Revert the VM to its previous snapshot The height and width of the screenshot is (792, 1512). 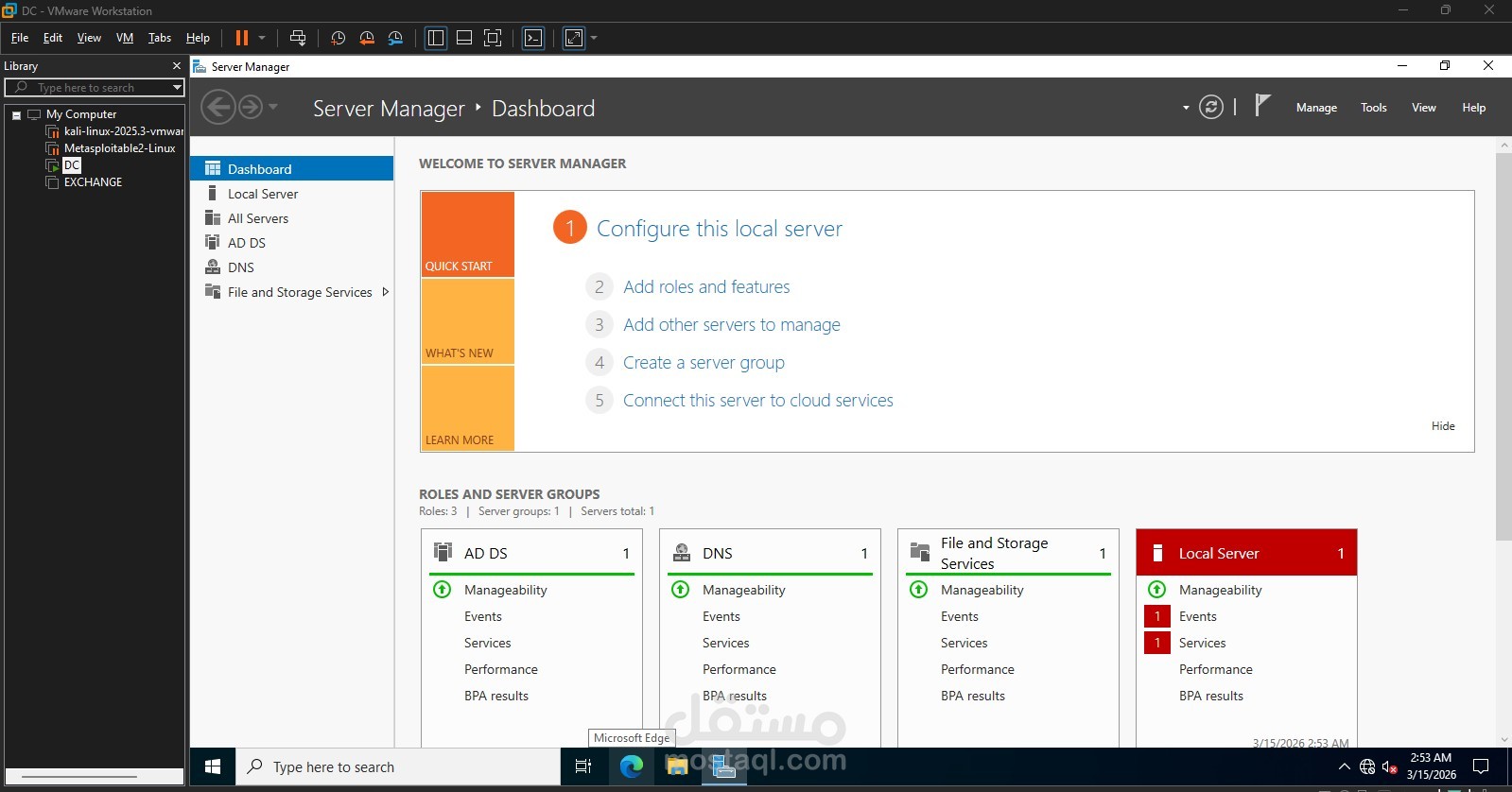point(367,38)
